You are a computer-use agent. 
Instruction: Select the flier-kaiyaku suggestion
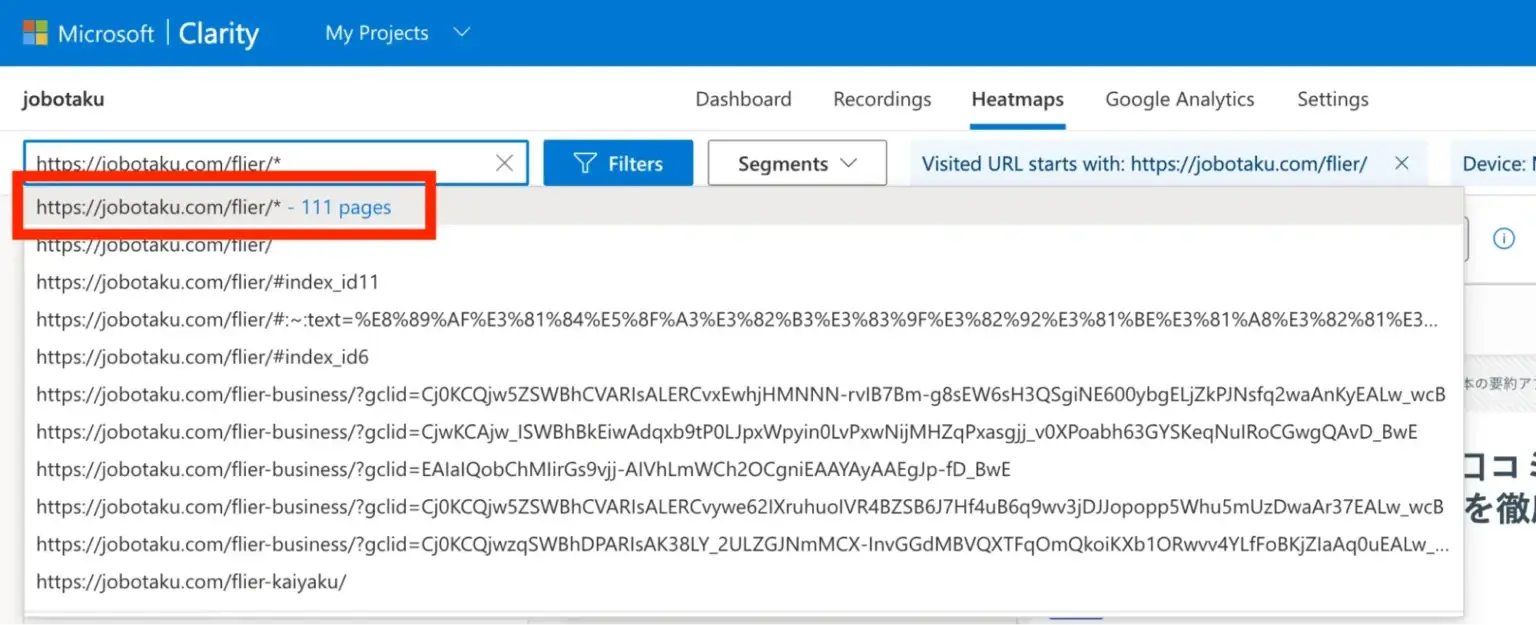pos(744,581)
